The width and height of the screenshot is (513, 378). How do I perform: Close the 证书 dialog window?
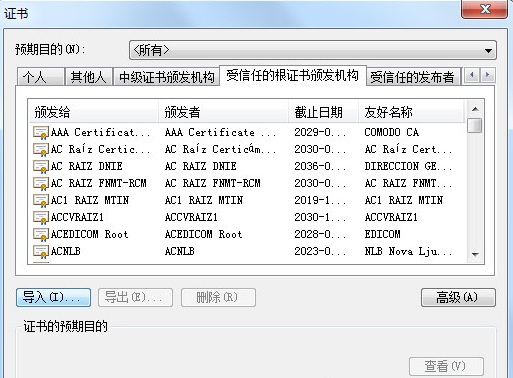click(x=484, y=9)
